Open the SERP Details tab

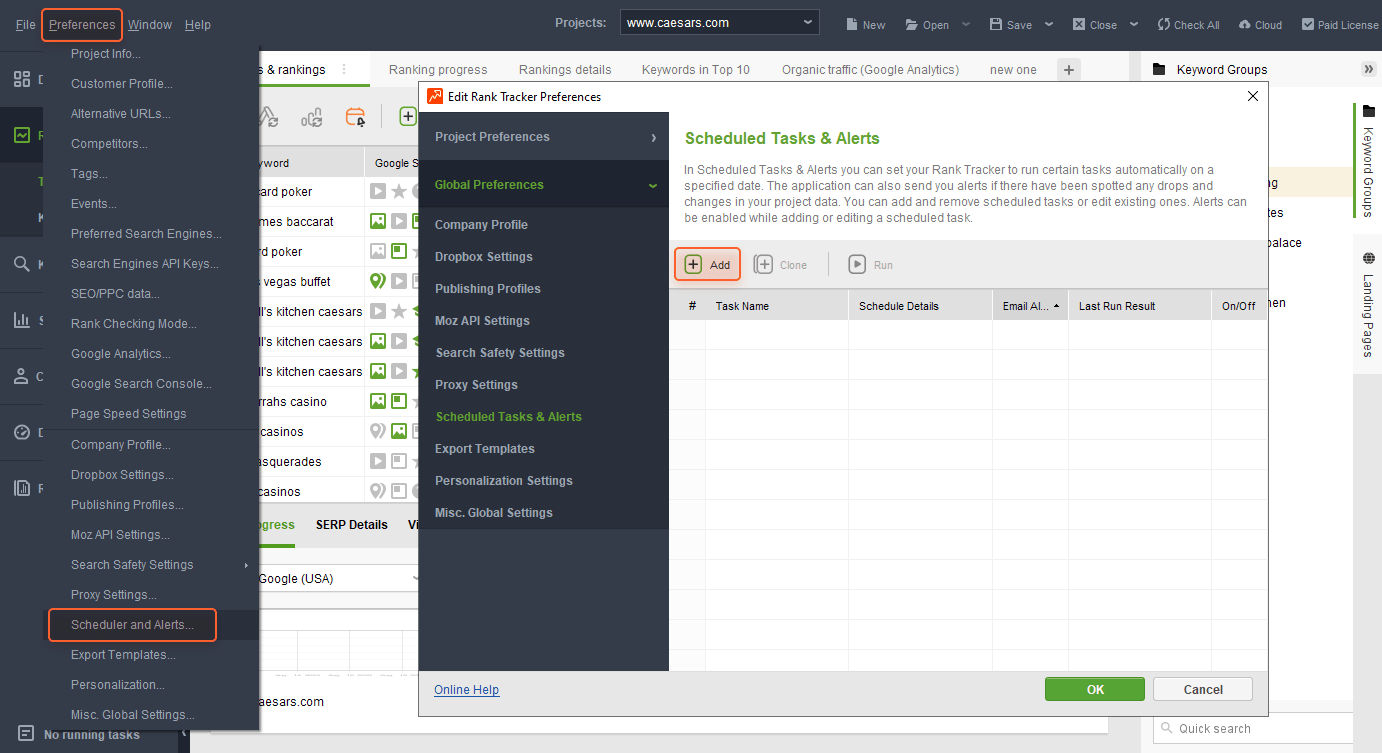click(x=352, y=525)
